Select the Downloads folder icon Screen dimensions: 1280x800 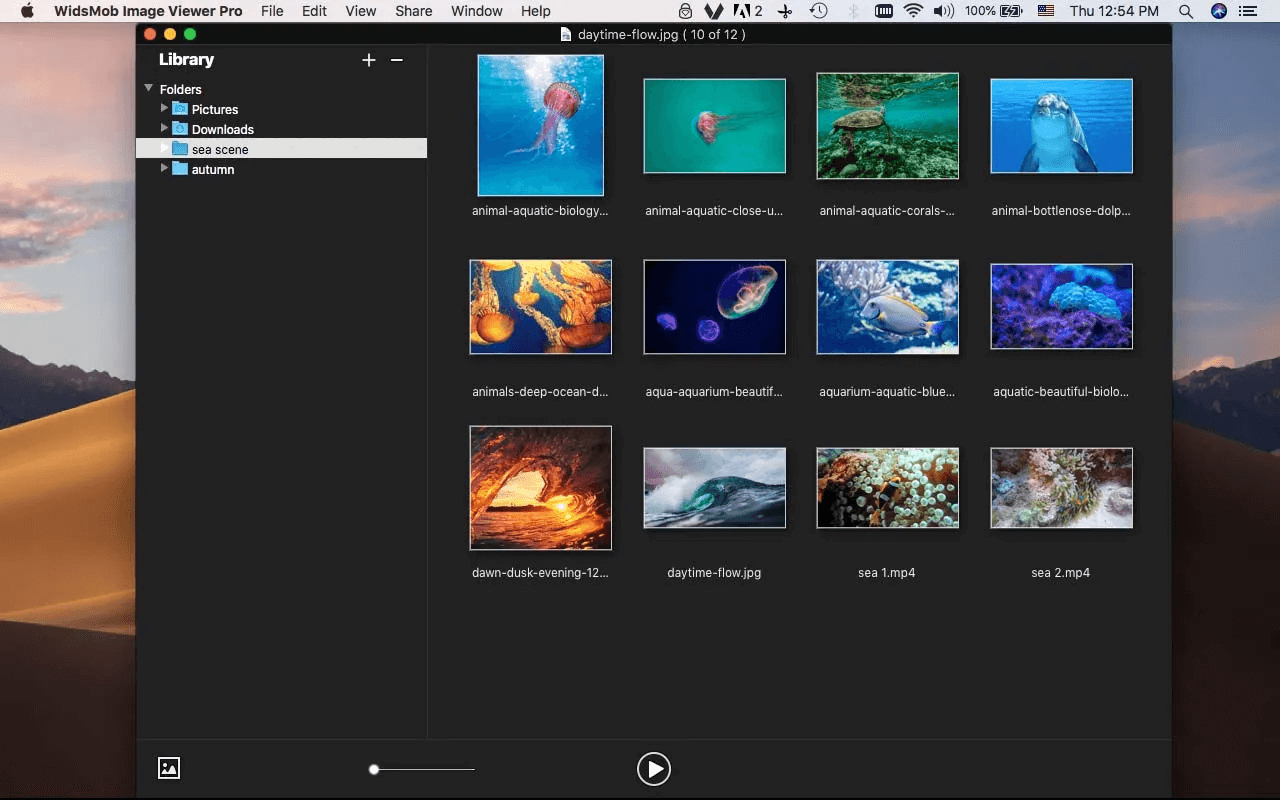(x=181, y=129)
